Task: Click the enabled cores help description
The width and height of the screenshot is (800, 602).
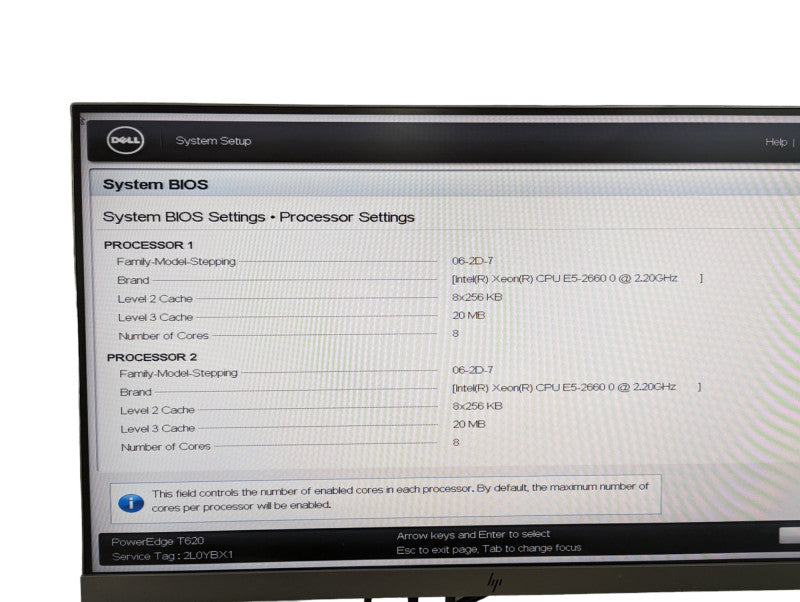Action: tap(401, 496)
